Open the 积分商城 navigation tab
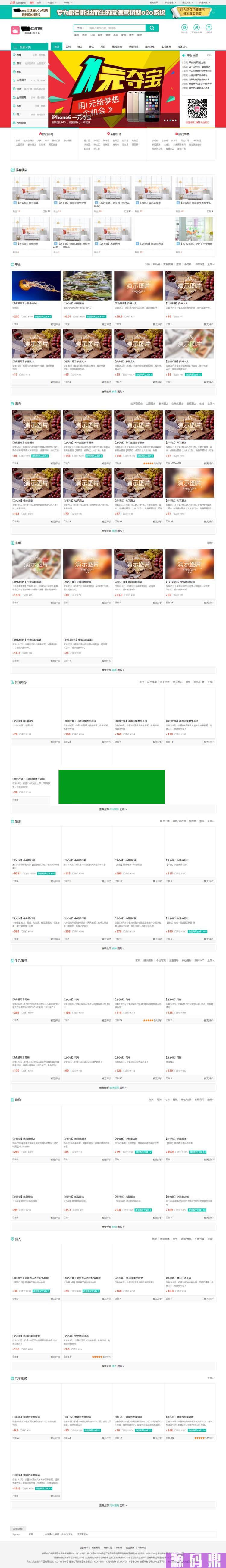This screenshot has height=1568, width=226. click(133, 46)
